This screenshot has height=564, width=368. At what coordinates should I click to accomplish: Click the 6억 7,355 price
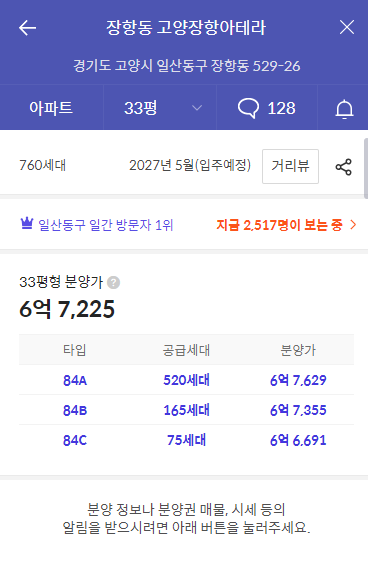[298, 410]
